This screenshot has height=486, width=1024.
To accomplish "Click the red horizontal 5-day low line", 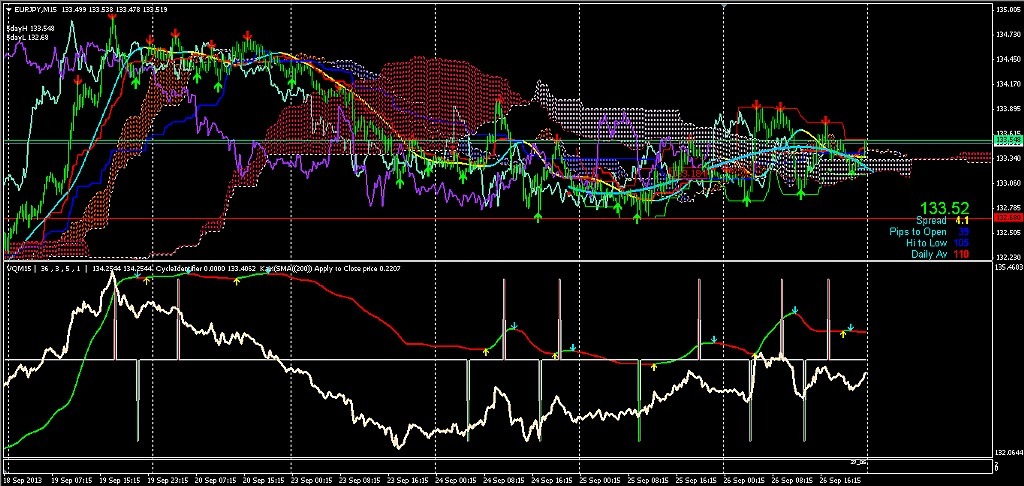I will point(496,218).
